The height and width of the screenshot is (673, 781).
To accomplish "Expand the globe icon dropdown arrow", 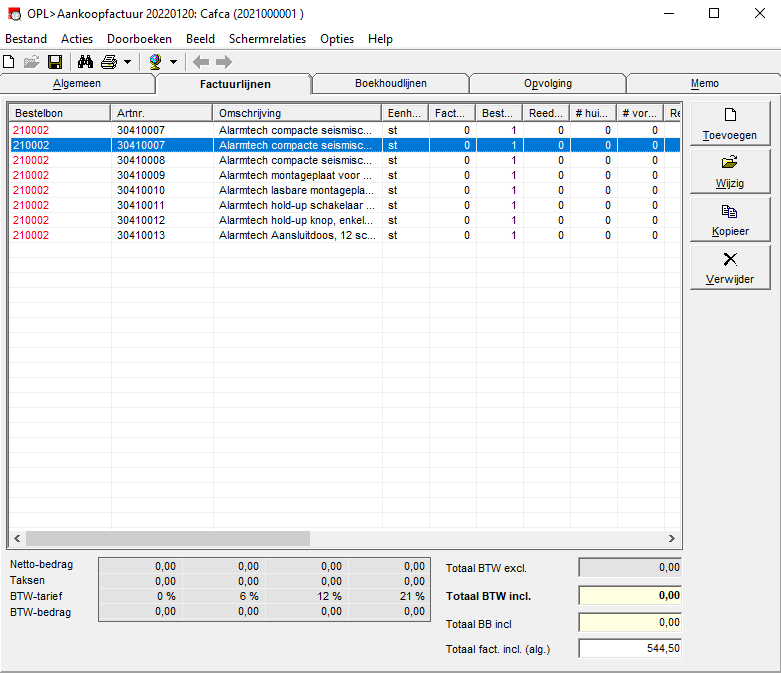I will point(173,62).
